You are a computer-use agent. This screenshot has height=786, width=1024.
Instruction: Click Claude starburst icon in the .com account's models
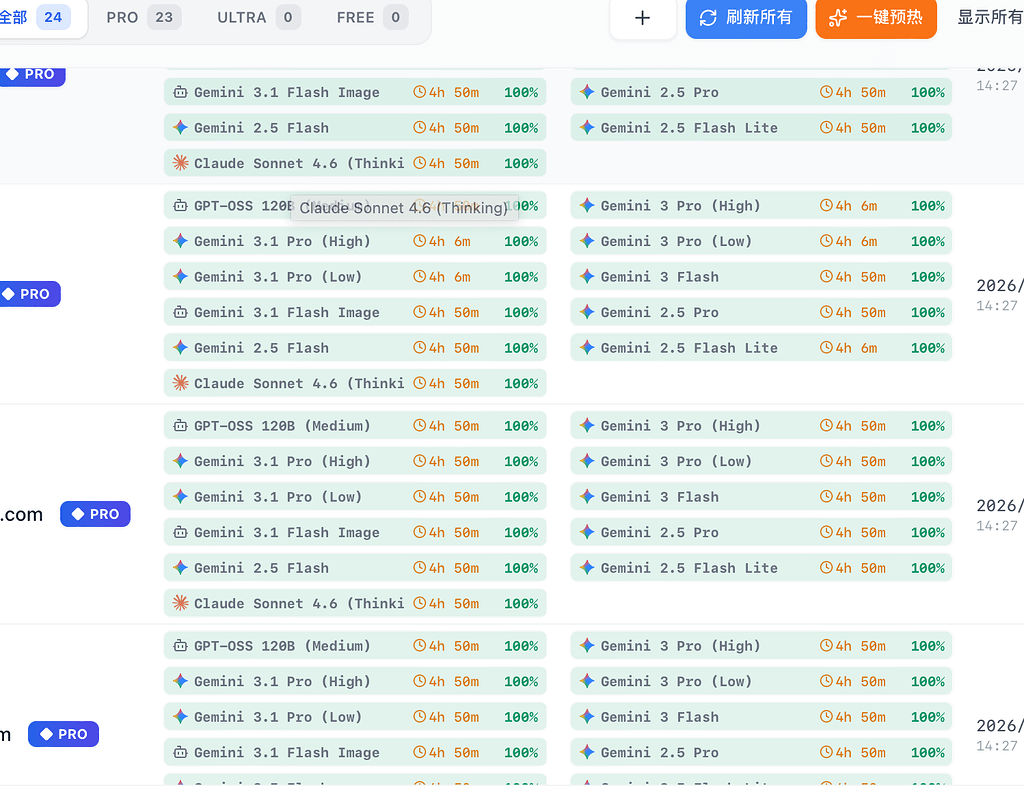coord(180,603)
